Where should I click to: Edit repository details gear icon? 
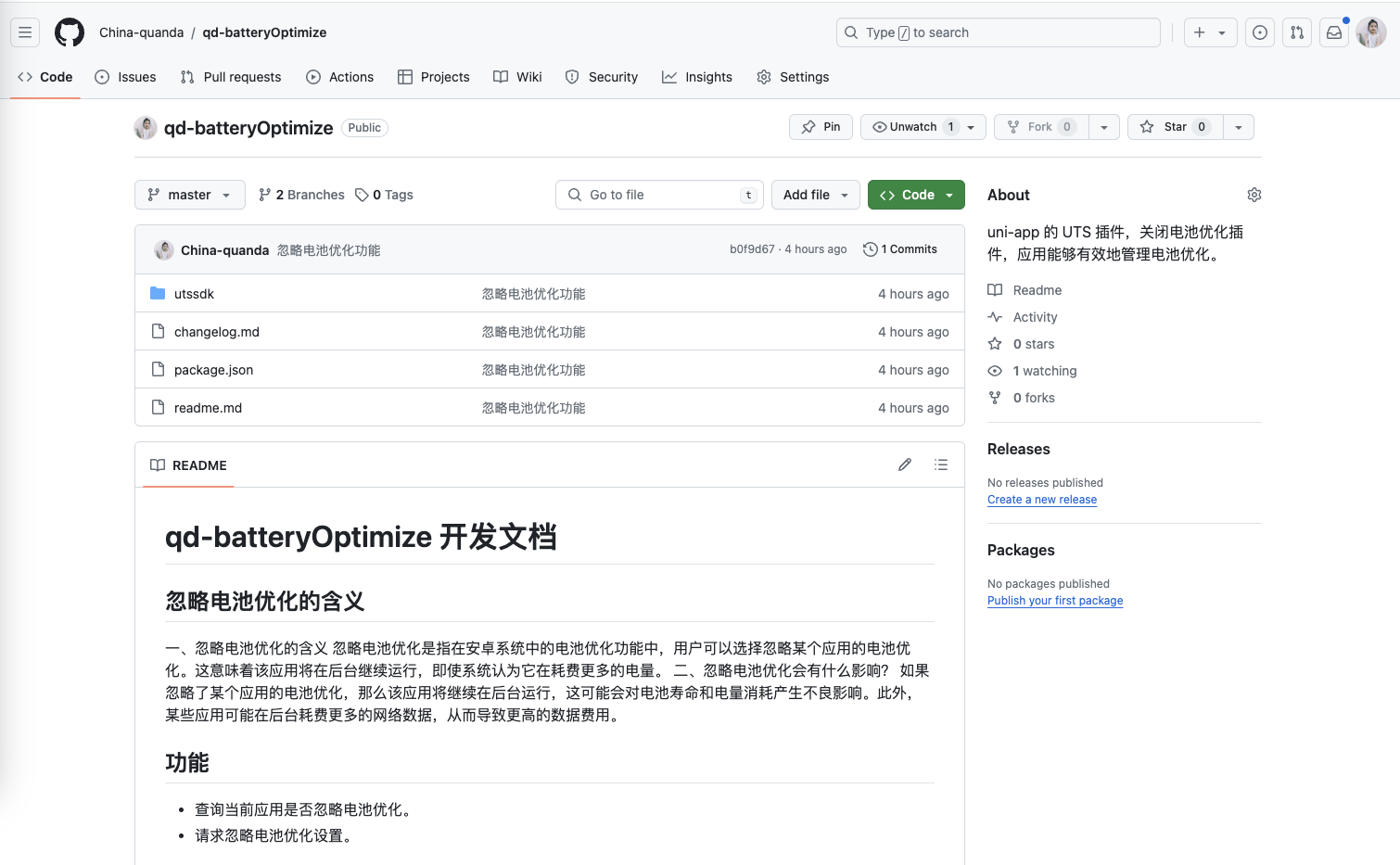[1254, 195]
